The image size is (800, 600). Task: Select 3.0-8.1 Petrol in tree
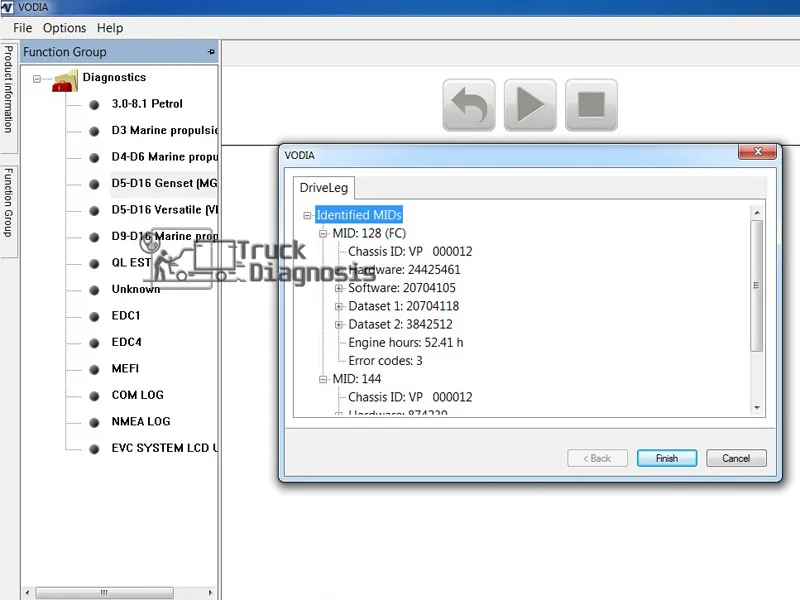[147, 104]
